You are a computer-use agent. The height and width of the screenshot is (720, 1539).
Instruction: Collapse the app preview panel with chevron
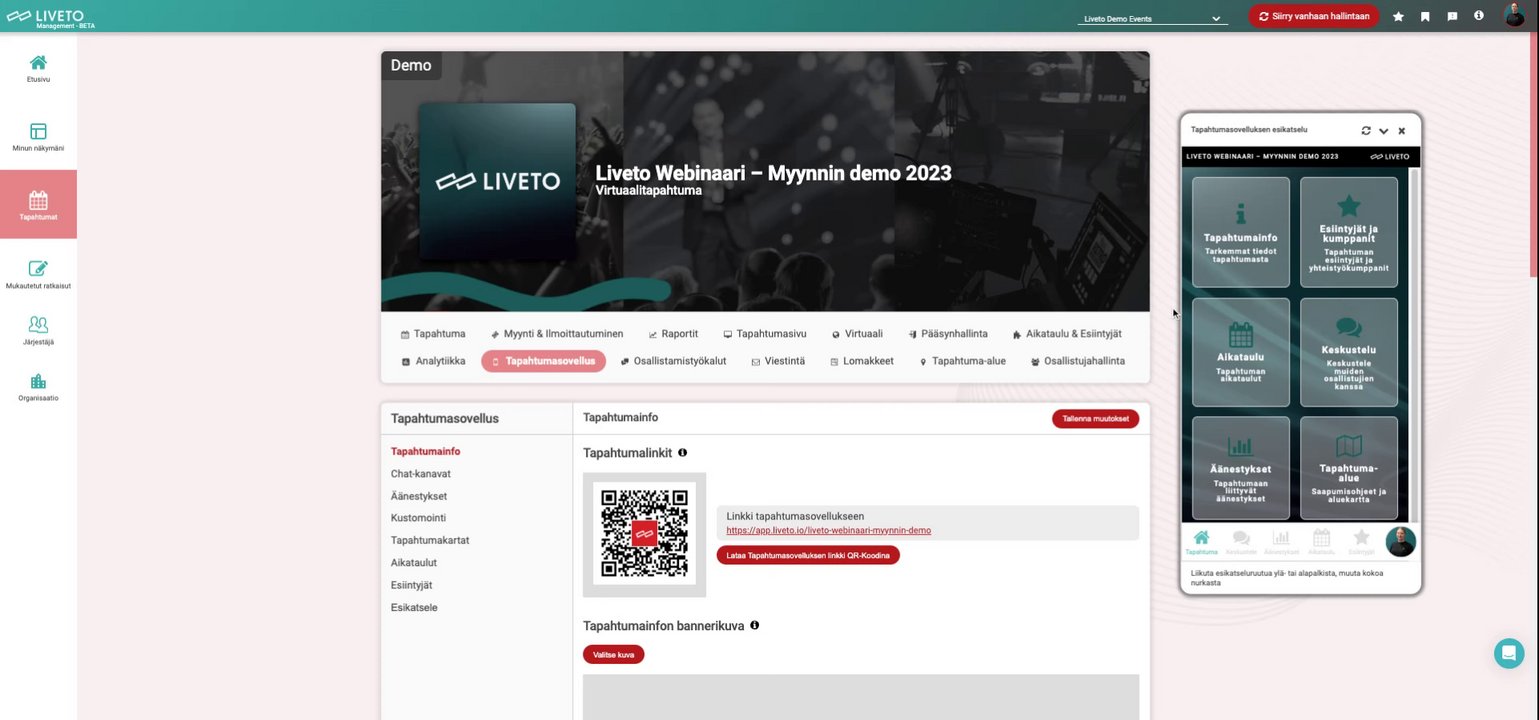[1384, 131]
